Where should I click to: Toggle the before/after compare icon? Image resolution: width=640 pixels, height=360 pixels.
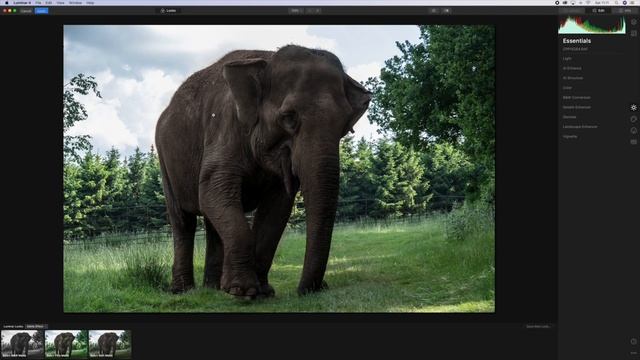pos(447,11)
